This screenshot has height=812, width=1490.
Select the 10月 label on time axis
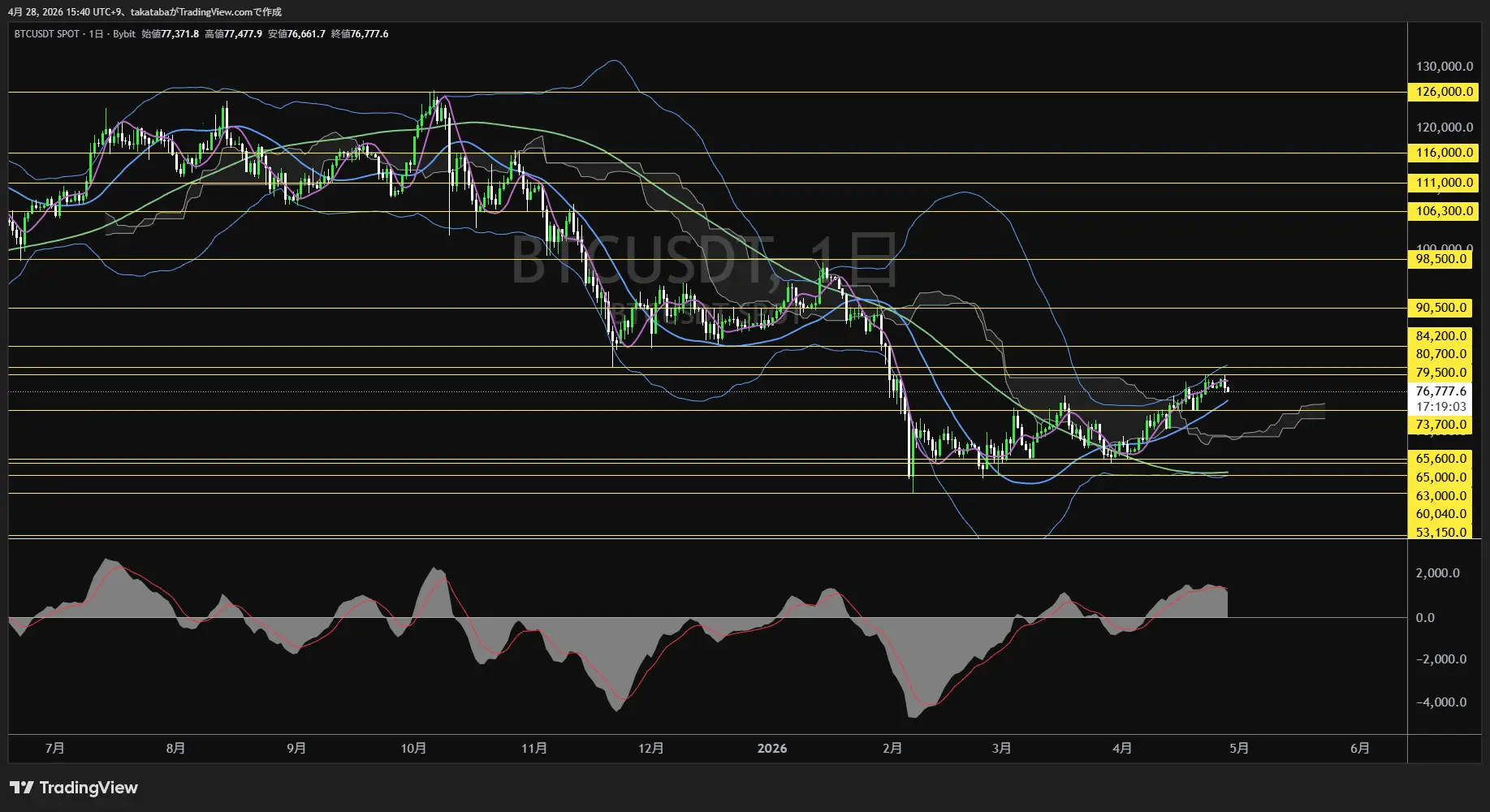click(x=413, y=749)
